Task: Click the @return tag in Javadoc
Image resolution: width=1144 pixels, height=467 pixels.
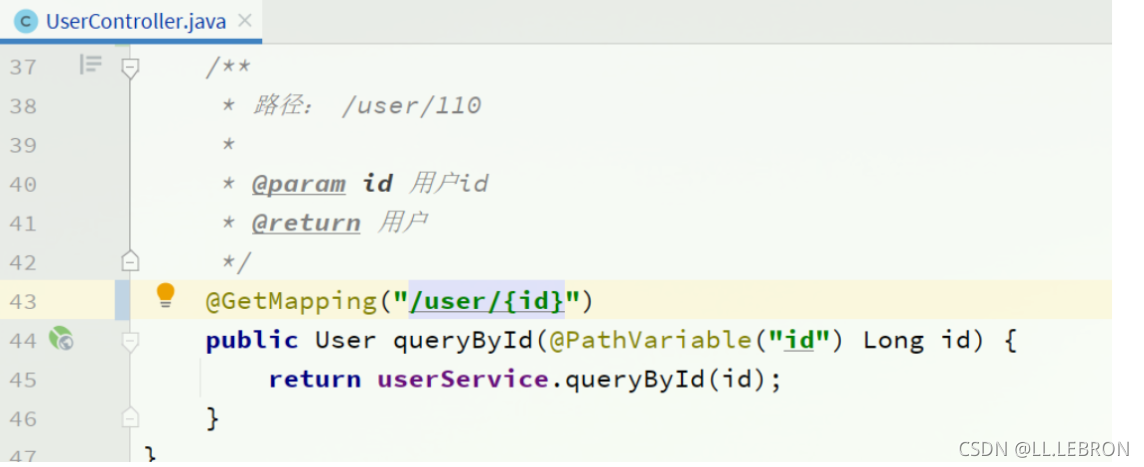Action: (x=306, y=223)
